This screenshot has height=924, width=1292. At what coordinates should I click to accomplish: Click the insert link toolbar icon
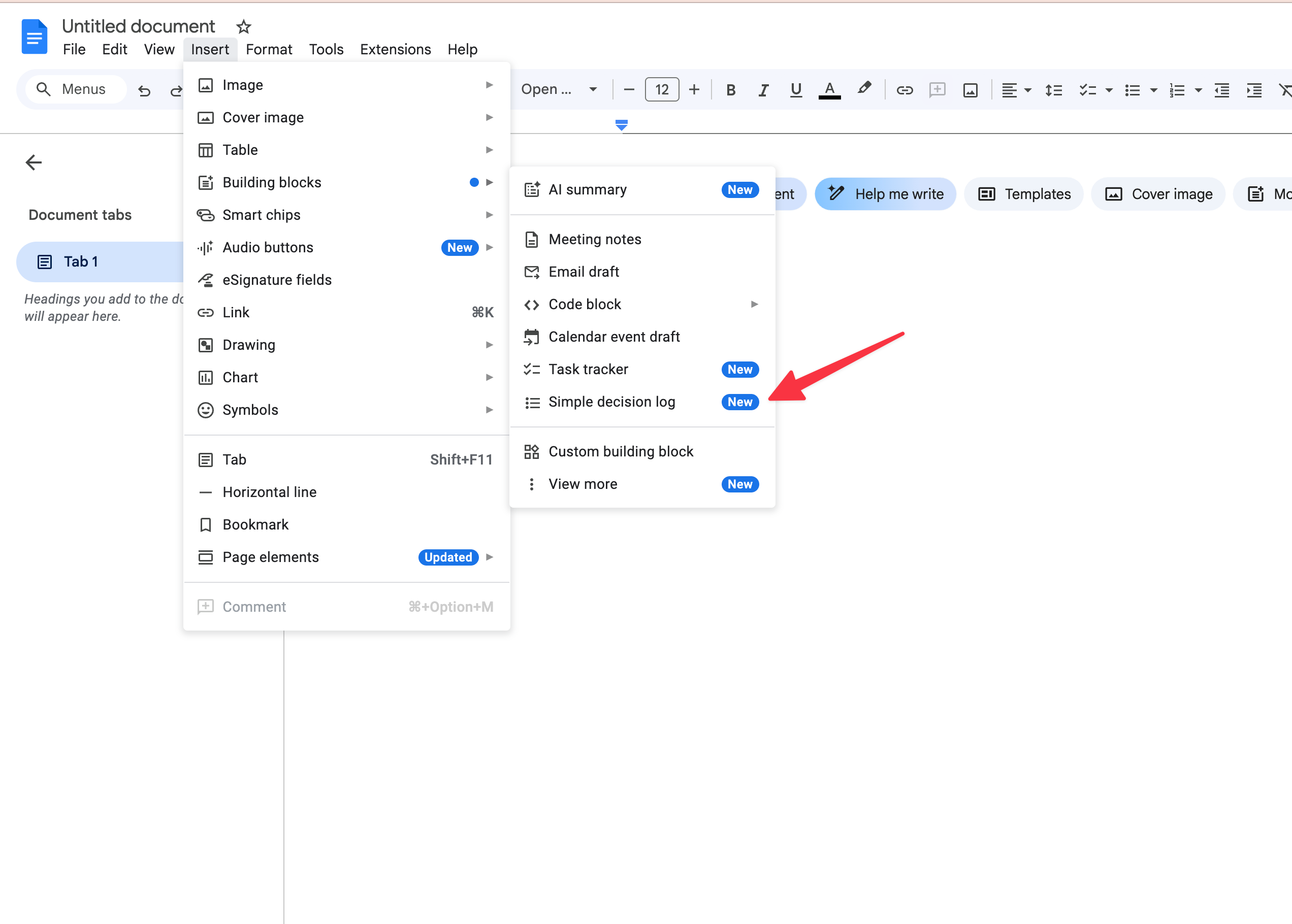(905, 90)
